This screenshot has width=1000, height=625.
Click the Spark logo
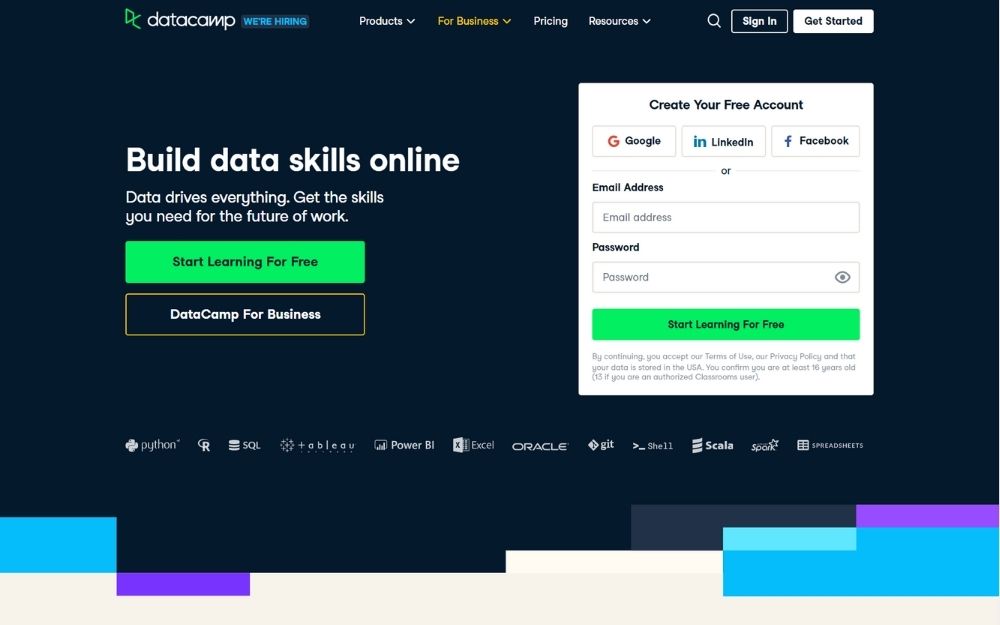(x=765, y=445)
